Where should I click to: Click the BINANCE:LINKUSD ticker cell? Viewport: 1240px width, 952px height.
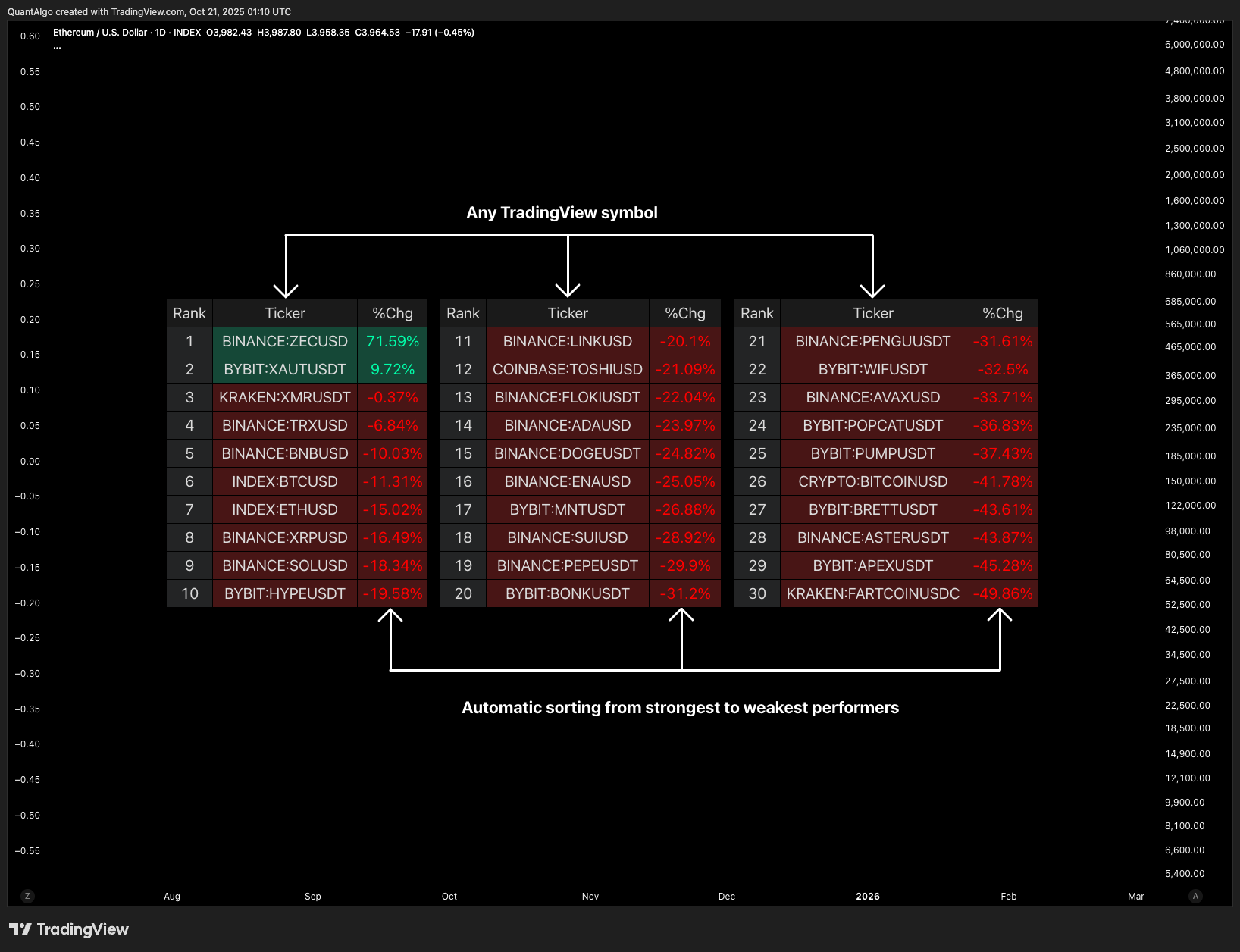tap(568, 341)
